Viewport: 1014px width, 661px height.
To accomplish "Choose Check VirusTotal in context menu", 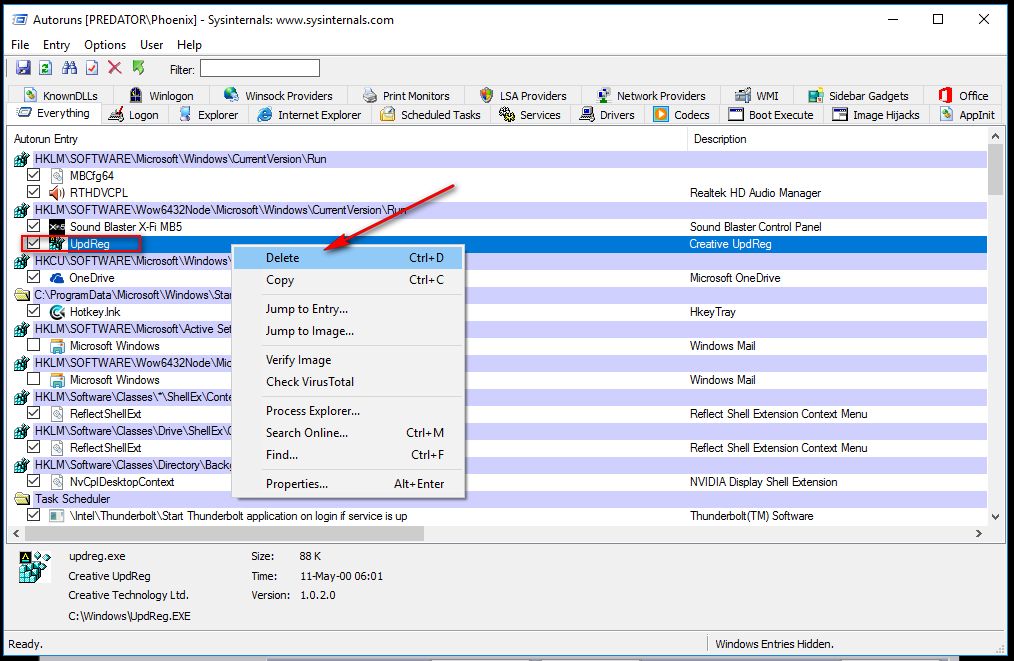I will tap(348, 382).
